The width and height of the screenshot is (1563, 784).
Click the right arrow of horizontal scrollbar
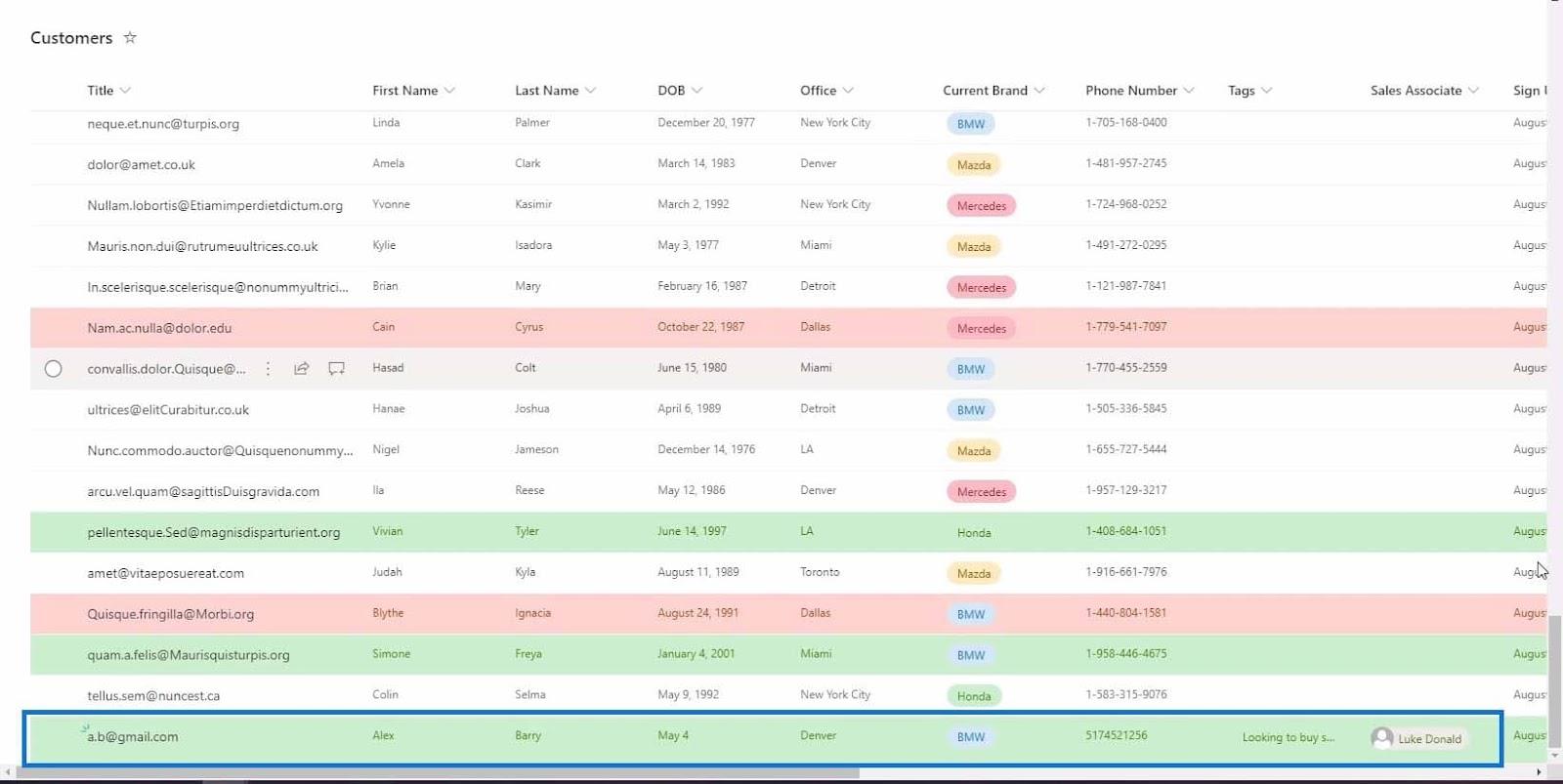click(1540, 772)
